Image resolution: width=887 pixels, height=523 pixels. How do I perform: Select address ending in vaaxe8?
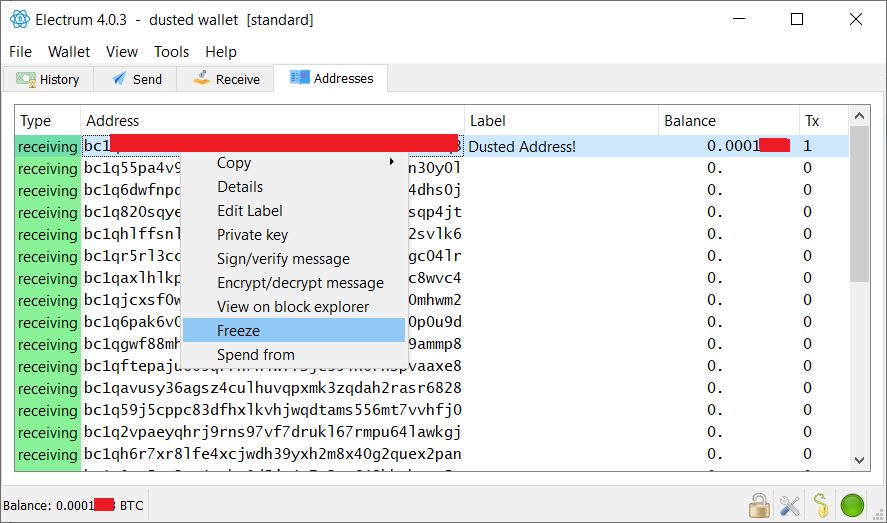(273, 366)
